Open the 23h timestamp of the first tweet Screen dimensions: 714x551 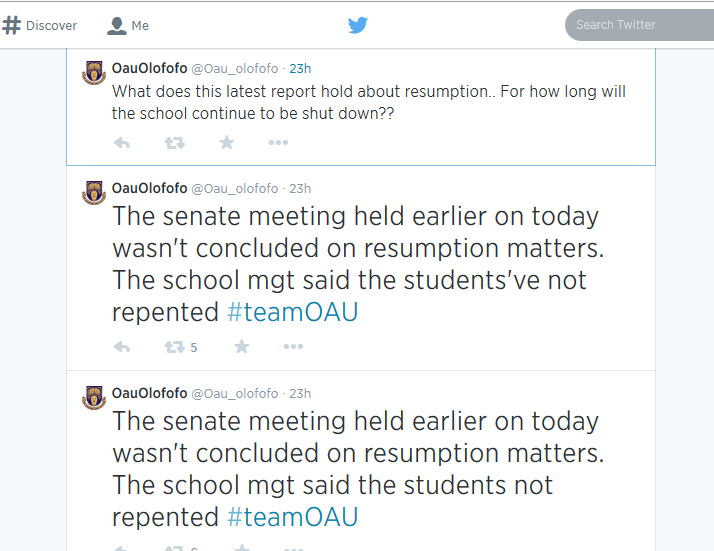tap(300, 69)
